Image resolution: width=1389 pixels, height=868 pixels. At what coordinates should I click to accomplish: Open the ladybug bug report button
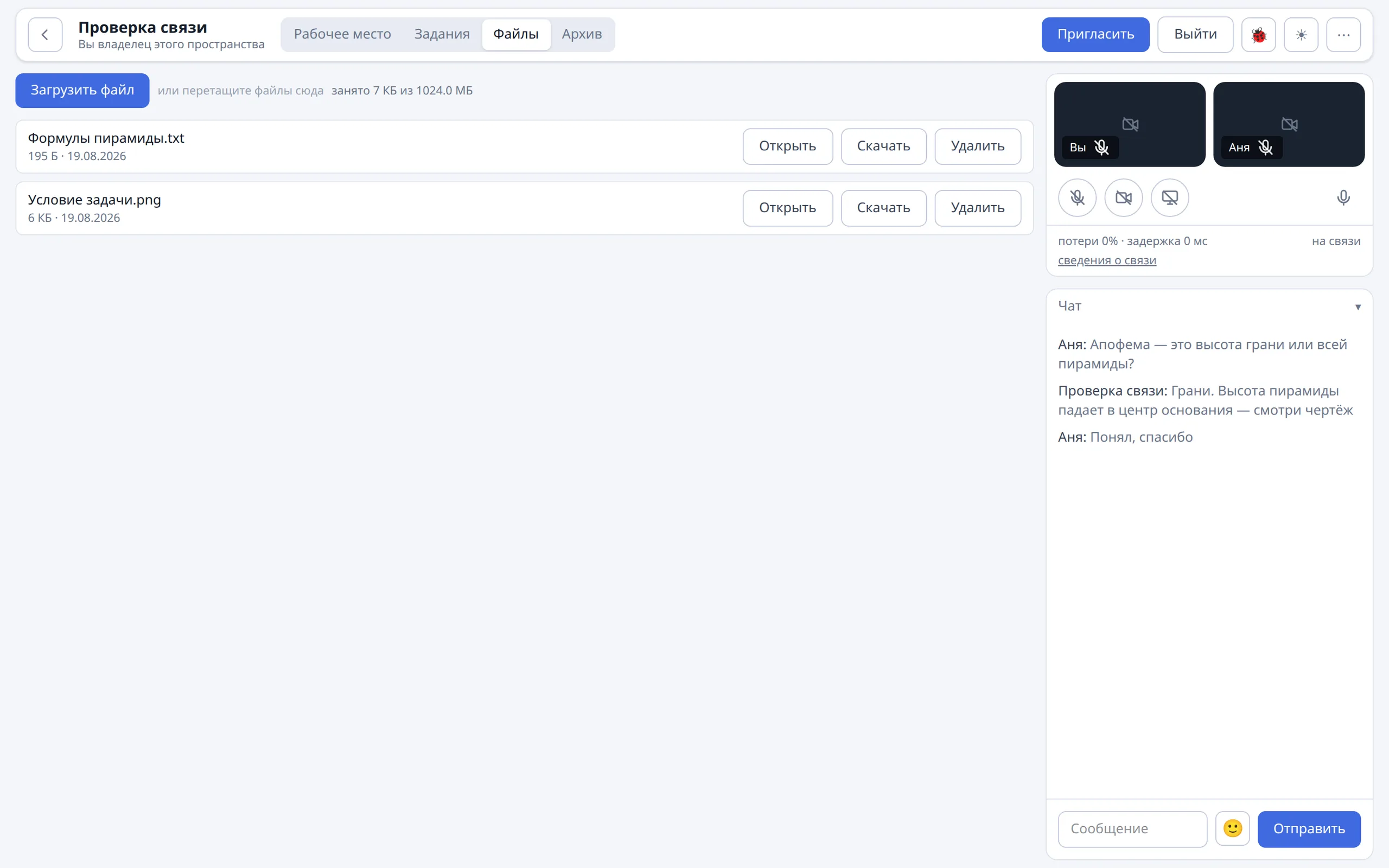pyautogui.click(x=1258, y=34)
